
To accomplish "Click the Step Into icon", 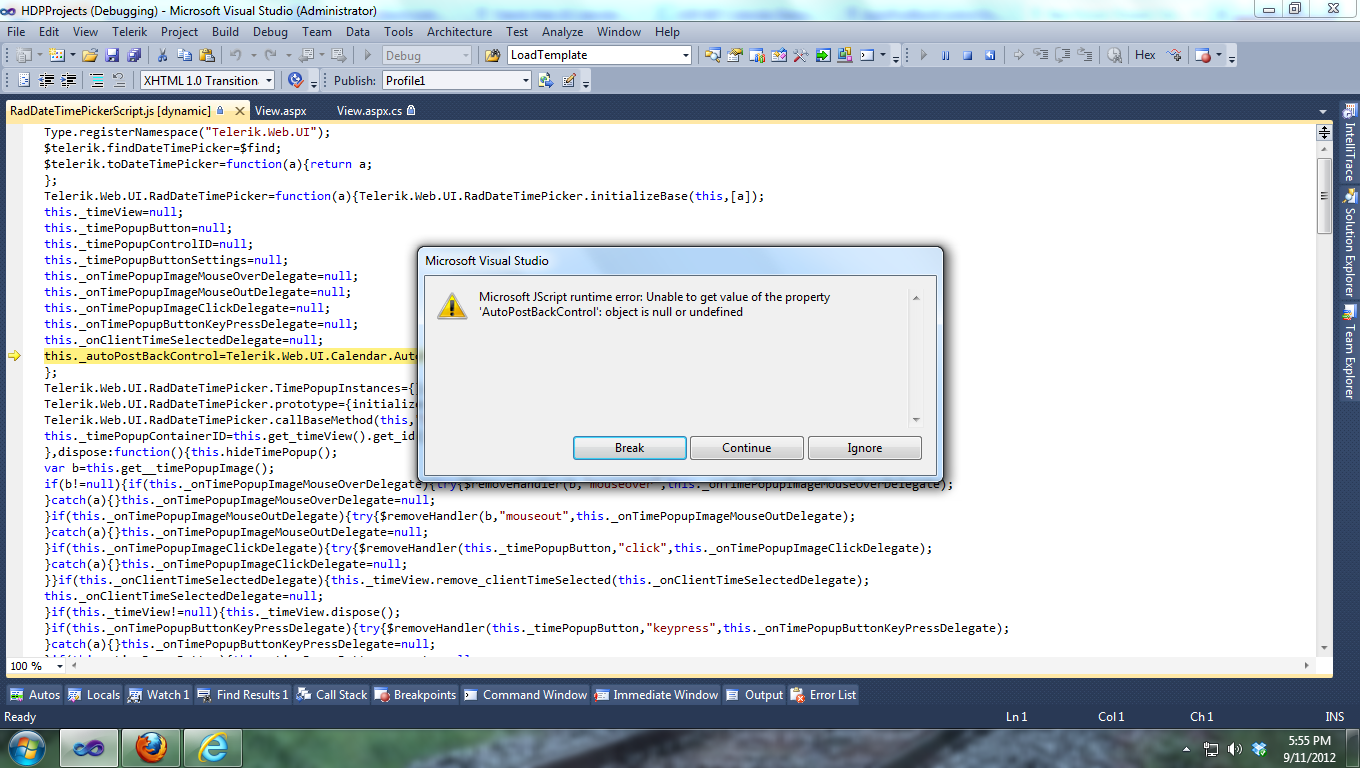I will [1041, 55].
